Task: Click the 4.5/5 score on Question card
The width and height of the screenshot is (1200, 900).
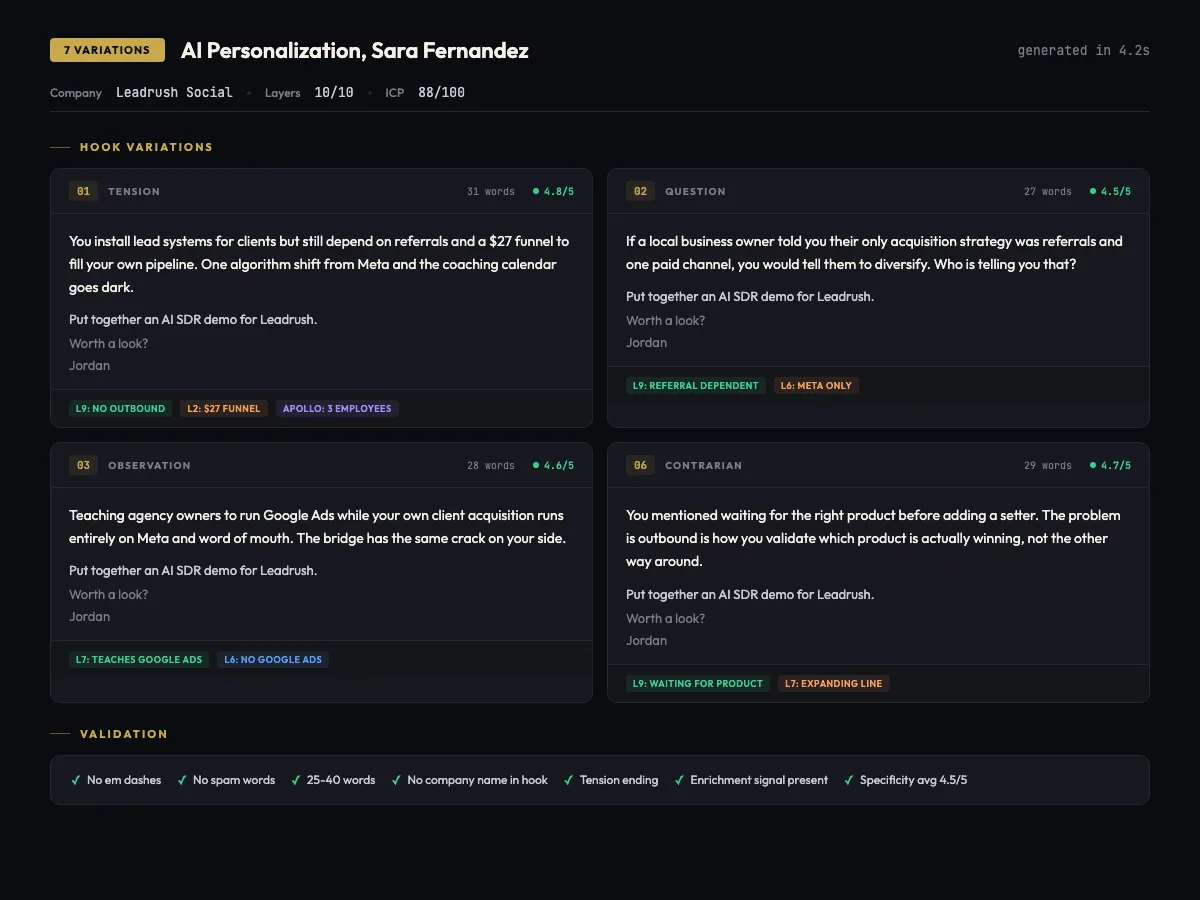Action: (x=1110, y=191)
